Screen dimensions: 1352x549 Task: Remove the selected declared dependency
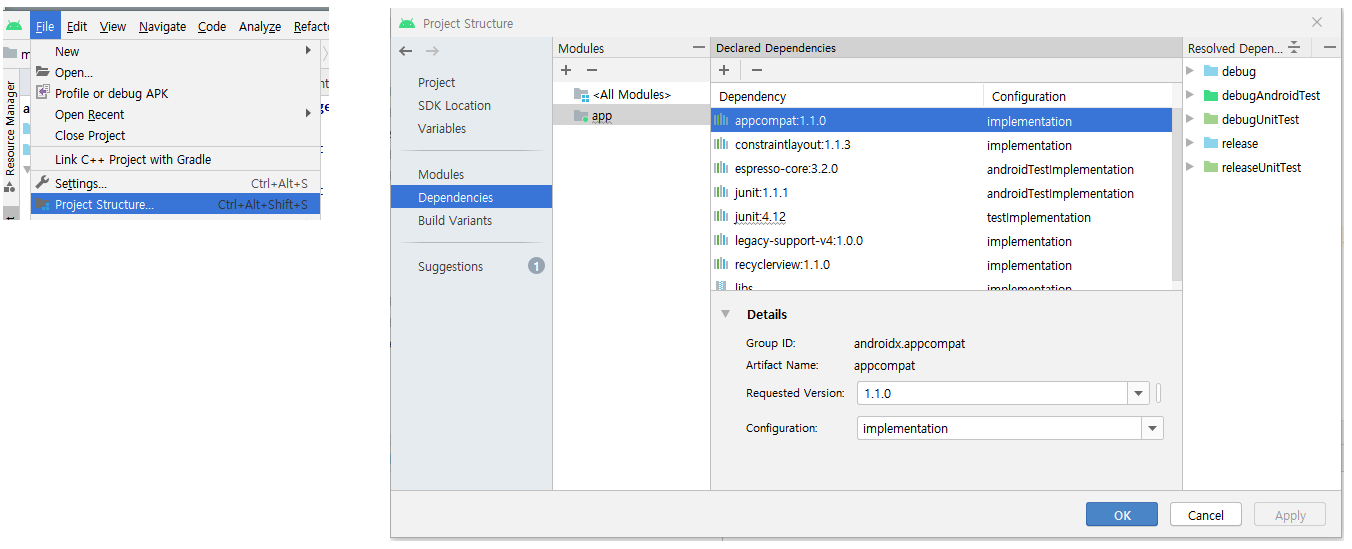(x=757, y=70)
